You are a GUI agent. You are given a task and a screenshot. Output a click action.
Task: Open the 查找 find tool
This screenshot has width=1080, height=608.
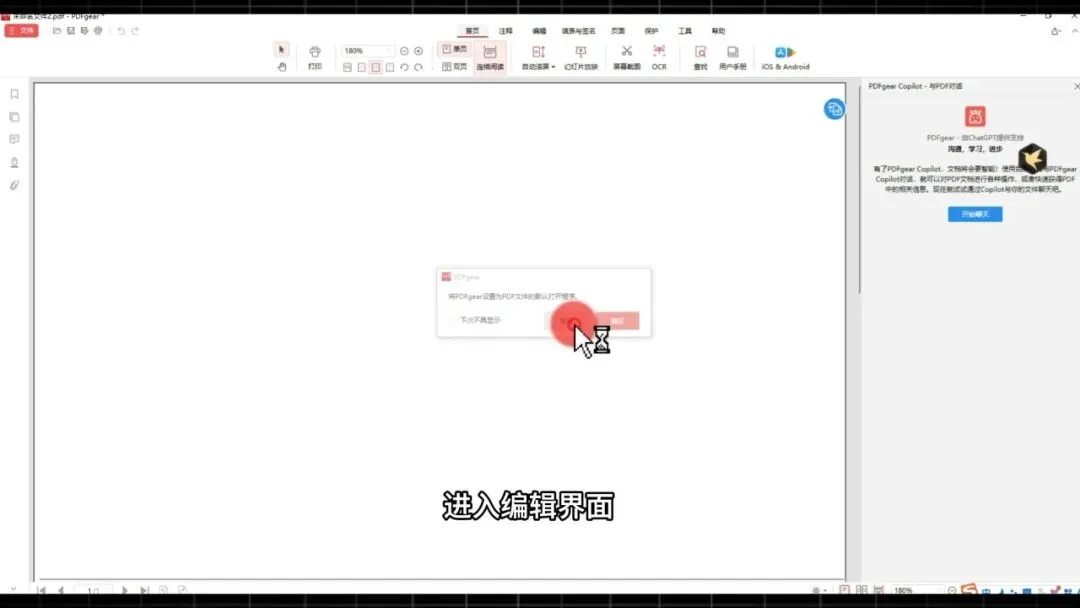(700, 58)
